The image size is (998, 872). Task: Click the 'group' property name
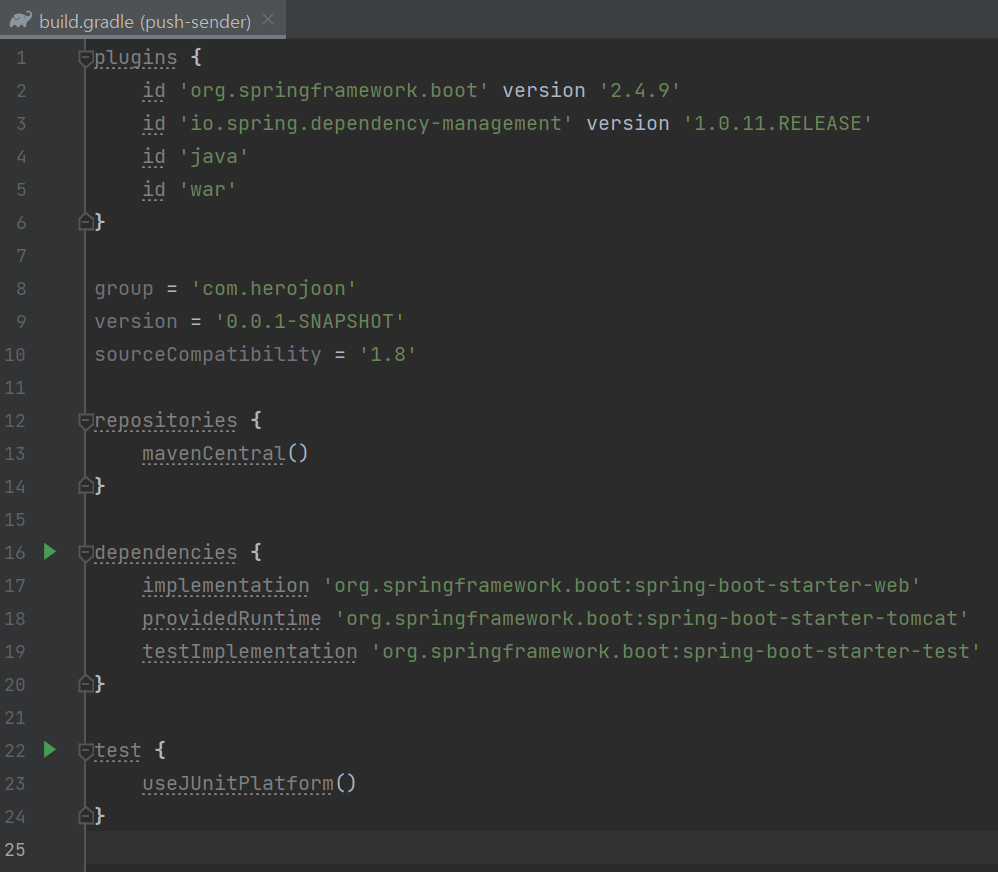[x=124, y=289]
